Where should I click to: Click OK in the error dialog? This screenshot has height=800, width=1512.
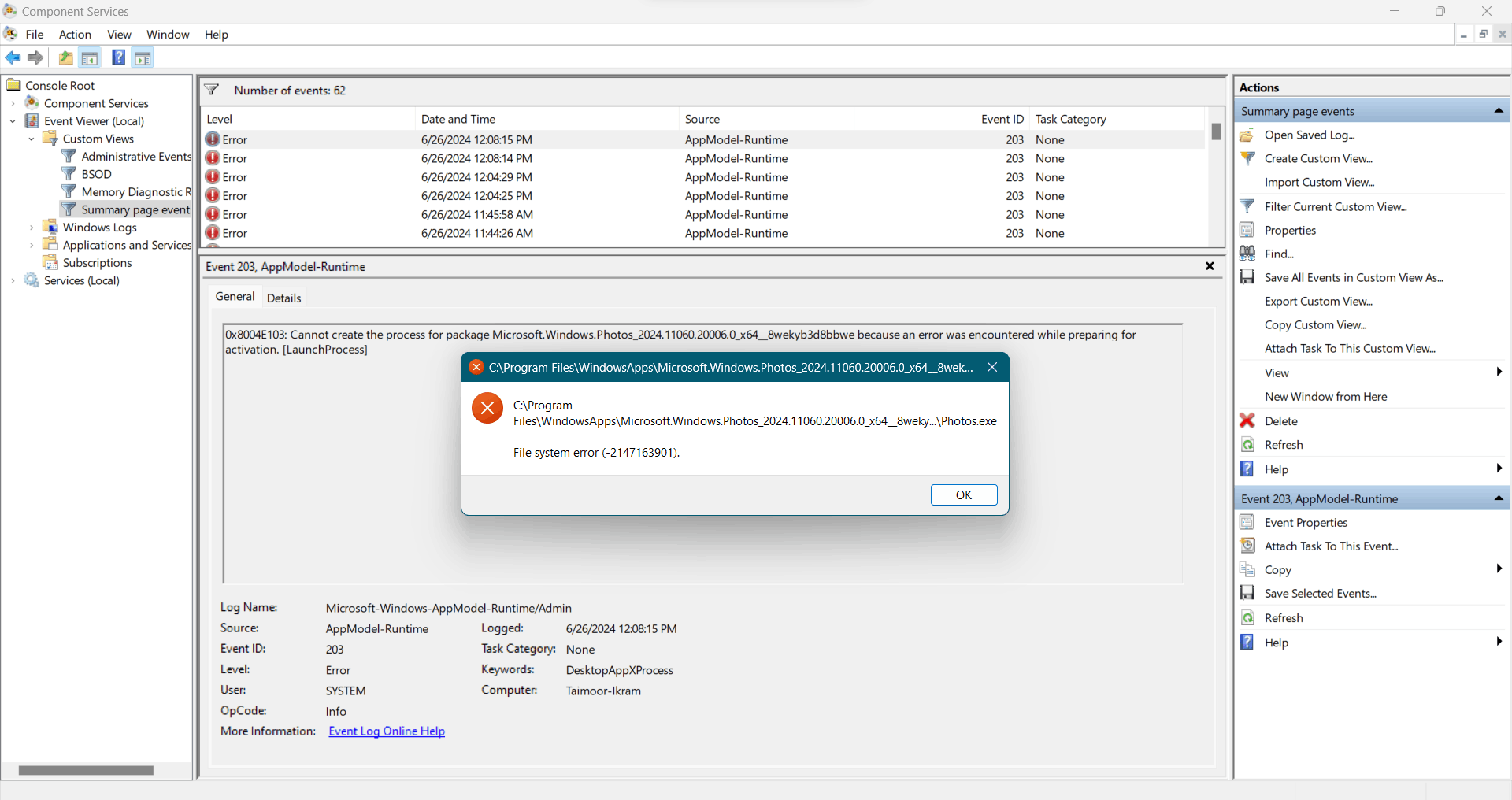click(x=964, y=494)
